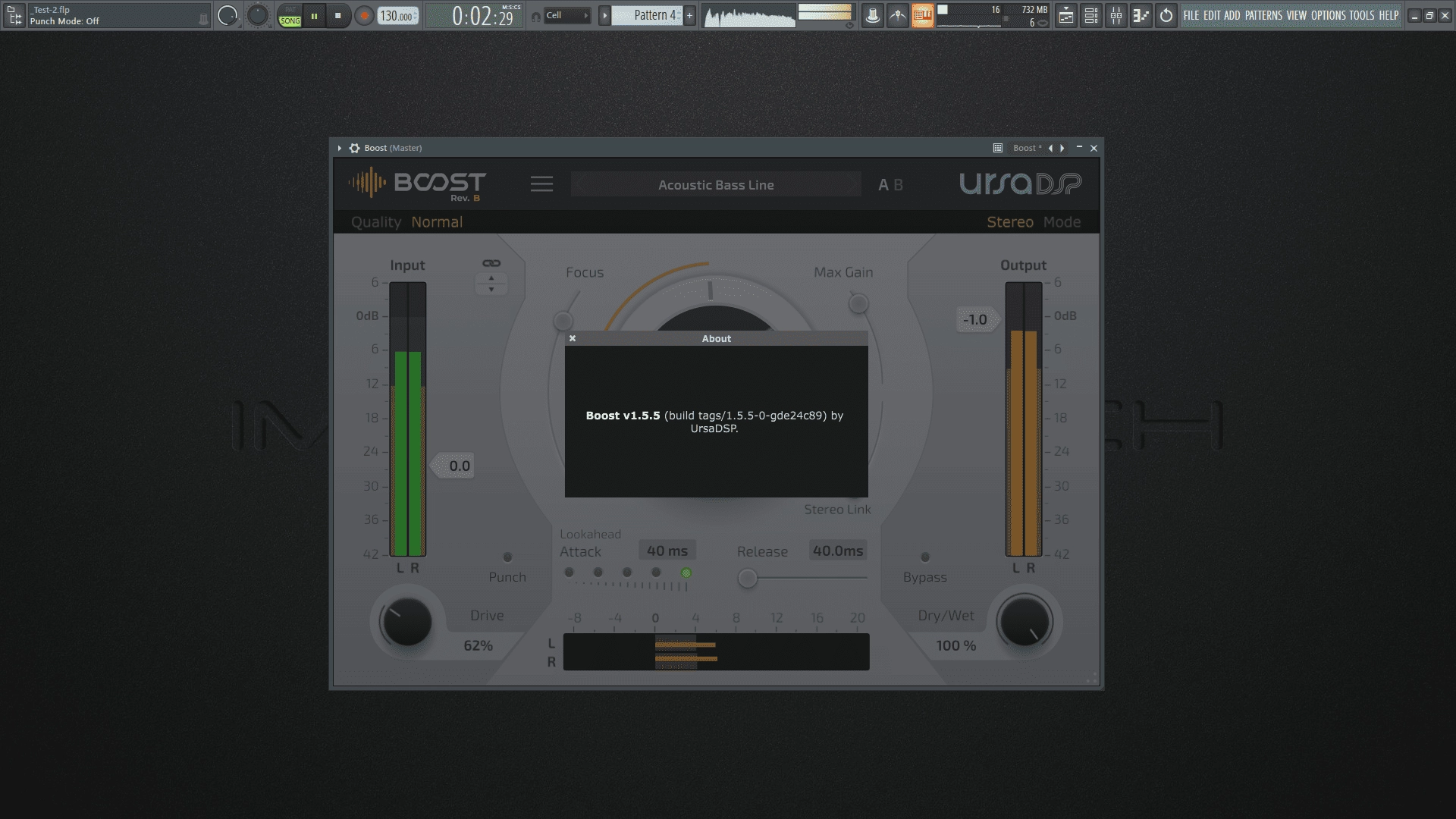The image size is (1456, 819).
Task: Change Quality Normal setting
Action: [437, 222]
